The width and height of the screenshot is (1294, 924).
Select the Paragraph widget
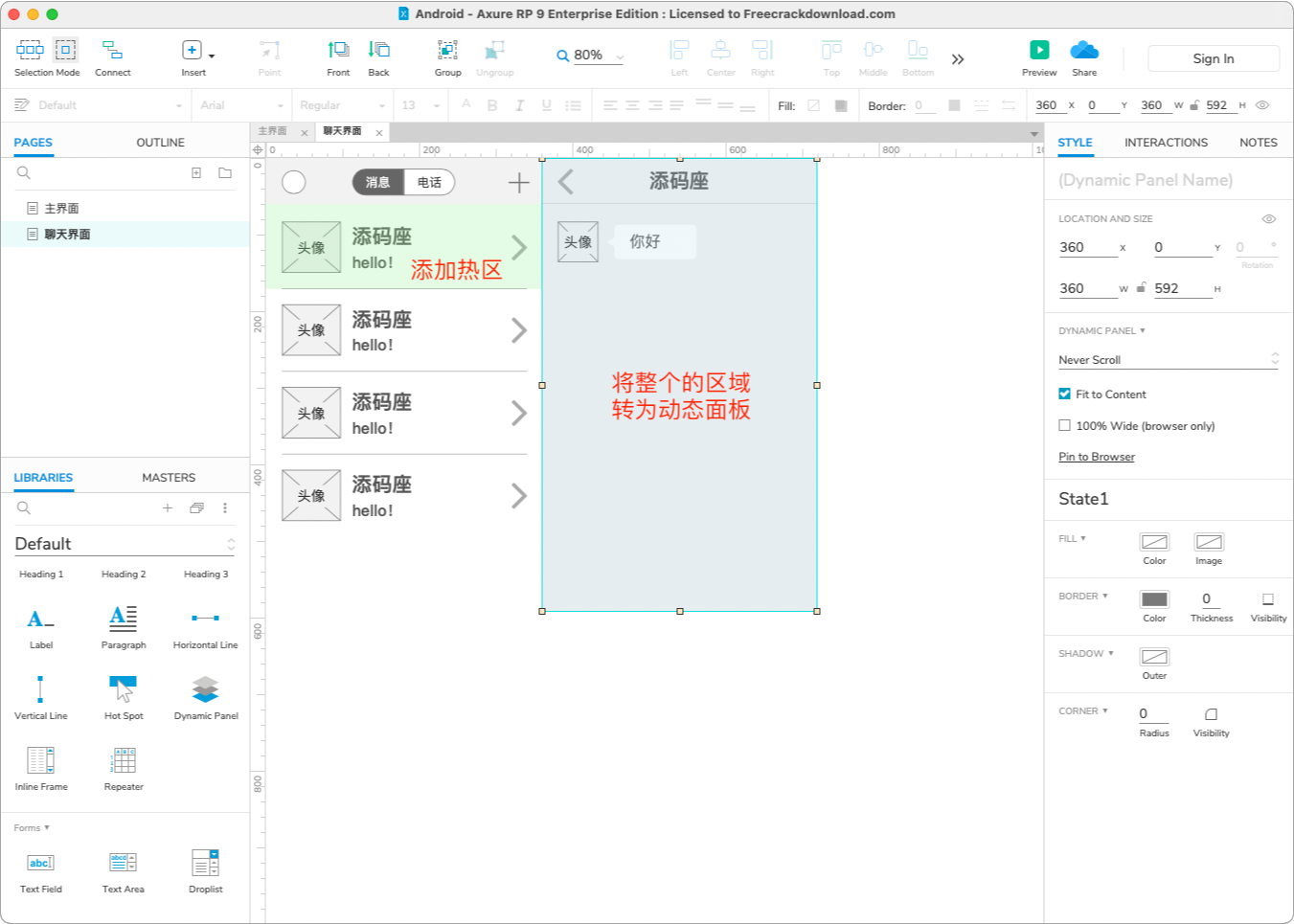pos(124,626)
